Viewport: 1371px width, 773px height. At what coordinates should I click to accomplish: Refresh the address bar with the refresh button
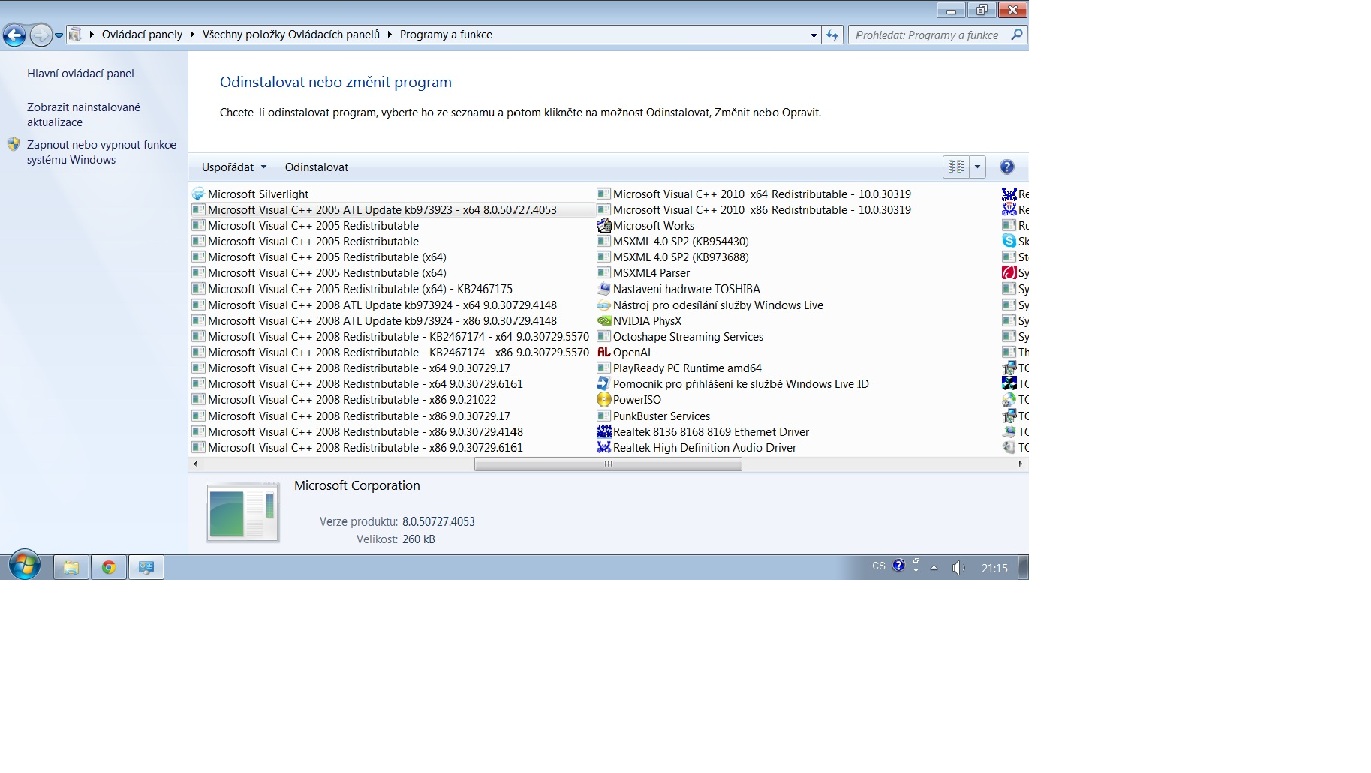click(x=833, y=35)
